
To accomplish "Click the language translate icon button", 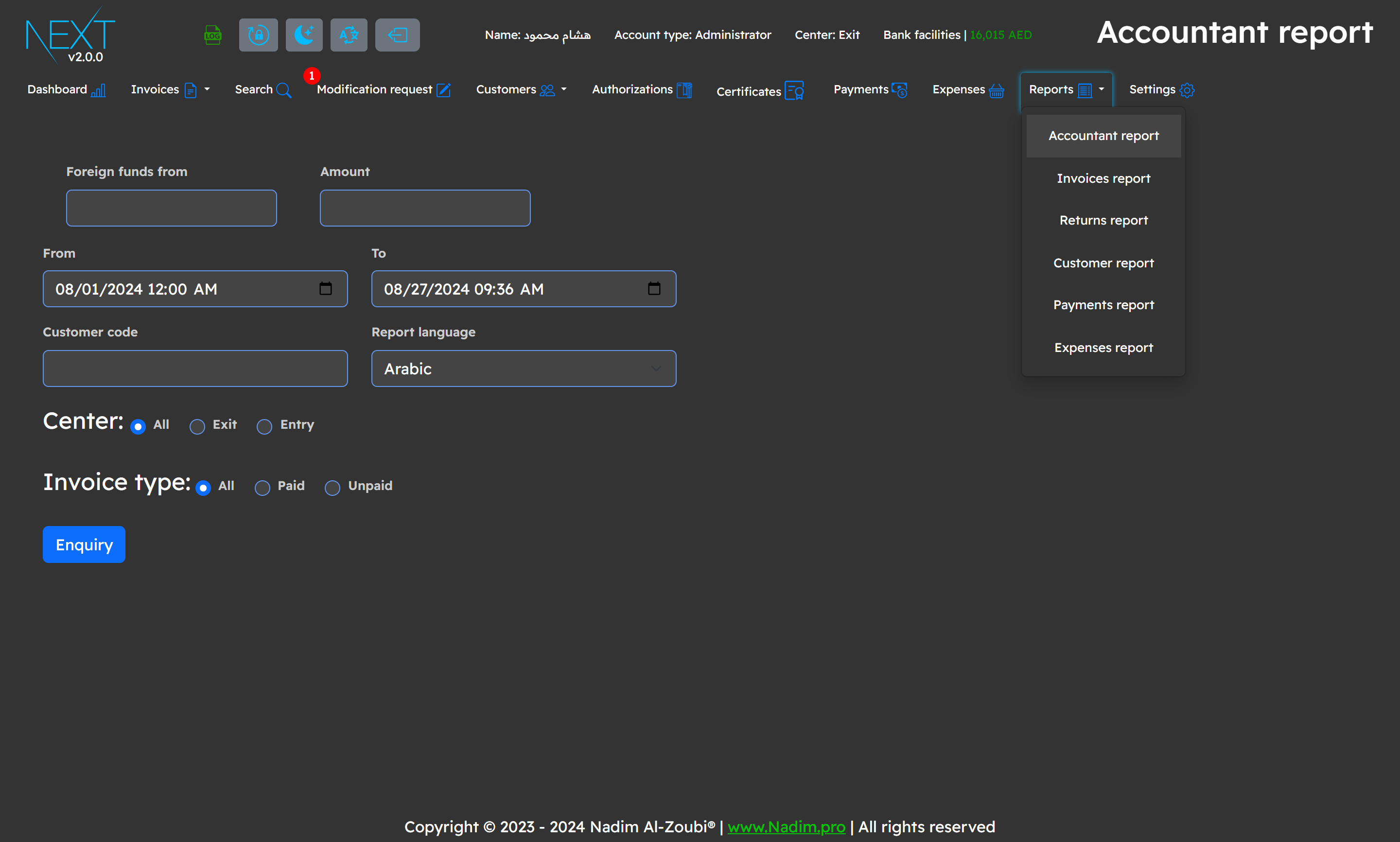I will (349, 35).
